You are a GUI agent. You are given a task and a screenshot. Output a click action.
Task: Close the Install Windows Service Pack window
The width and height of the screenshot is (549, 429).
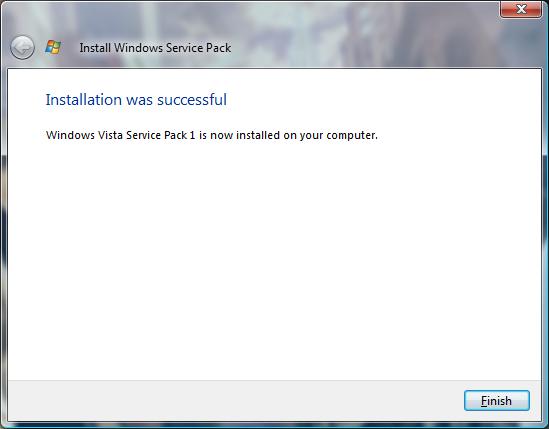[521, 9]
